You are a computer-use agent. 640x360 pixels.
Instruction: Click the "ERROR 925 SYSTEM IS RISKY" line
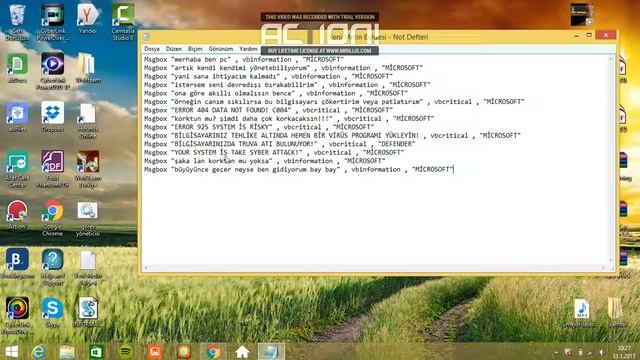click(x=259, y=127)
